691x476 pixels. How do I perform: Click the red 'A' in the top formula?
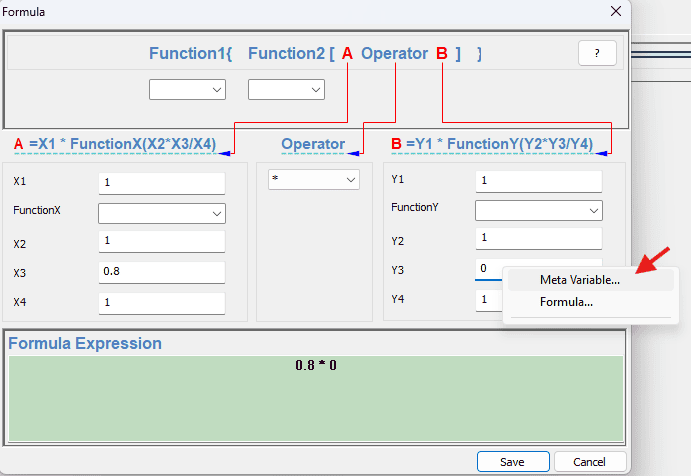[x=347, y=53]
